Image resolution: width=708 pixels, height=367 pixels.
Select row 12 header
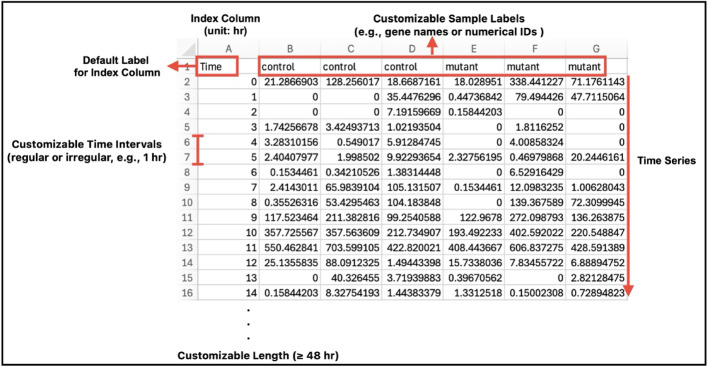click(x=187, y=232)
